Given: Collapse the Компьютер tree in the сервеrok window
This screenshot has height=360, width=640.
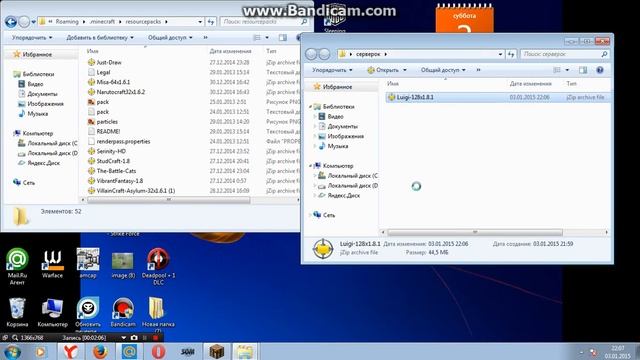Looking at the screenshot, I should coord(310,166).
